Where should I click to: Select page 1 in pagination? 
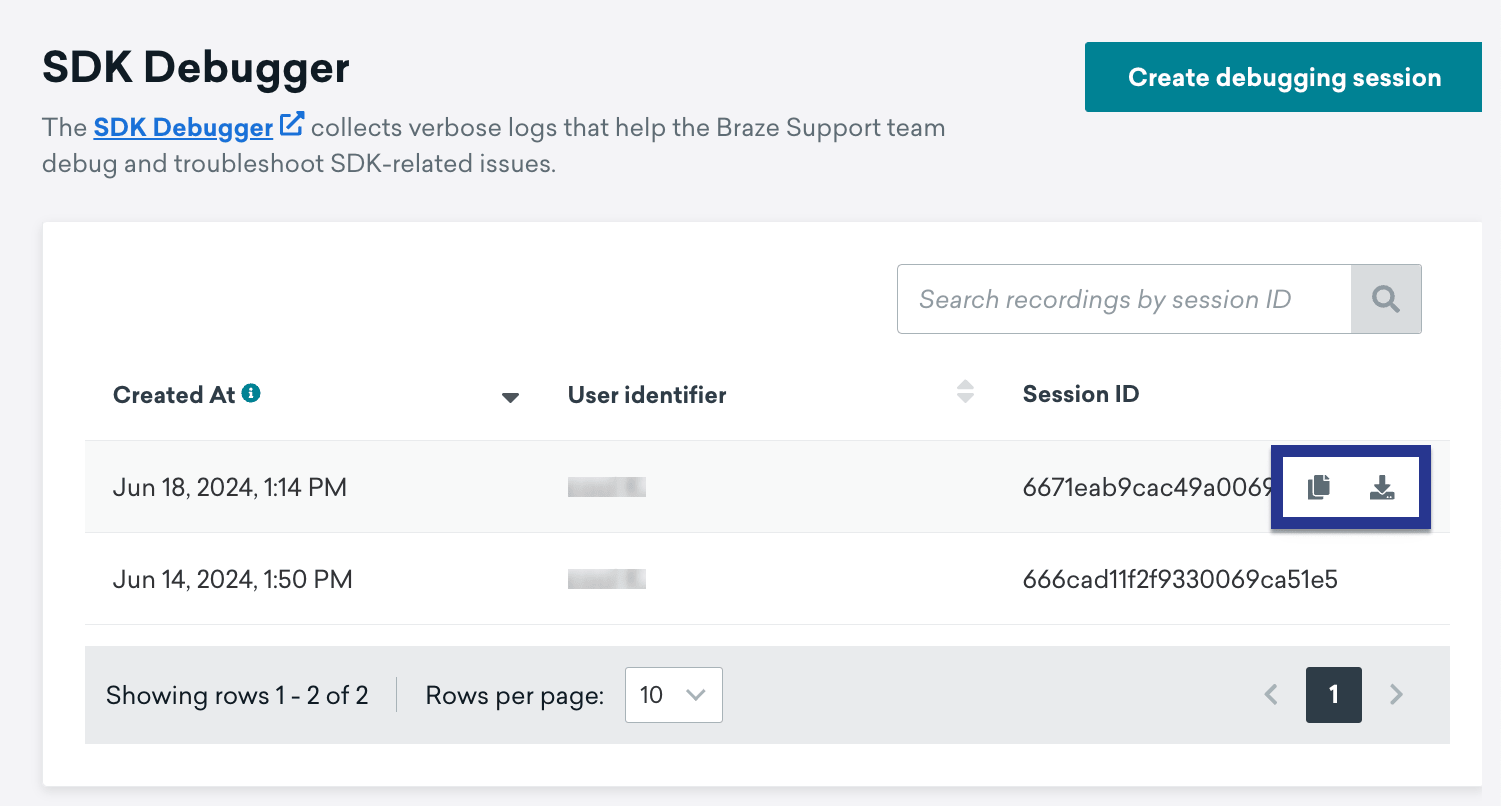[1334, 694]
